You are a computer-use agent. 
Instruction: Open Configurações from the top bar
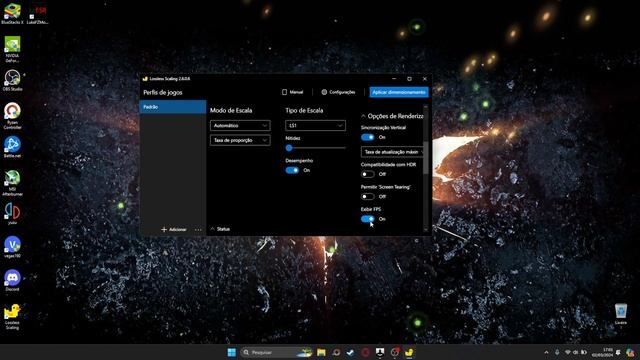(338, 92)
